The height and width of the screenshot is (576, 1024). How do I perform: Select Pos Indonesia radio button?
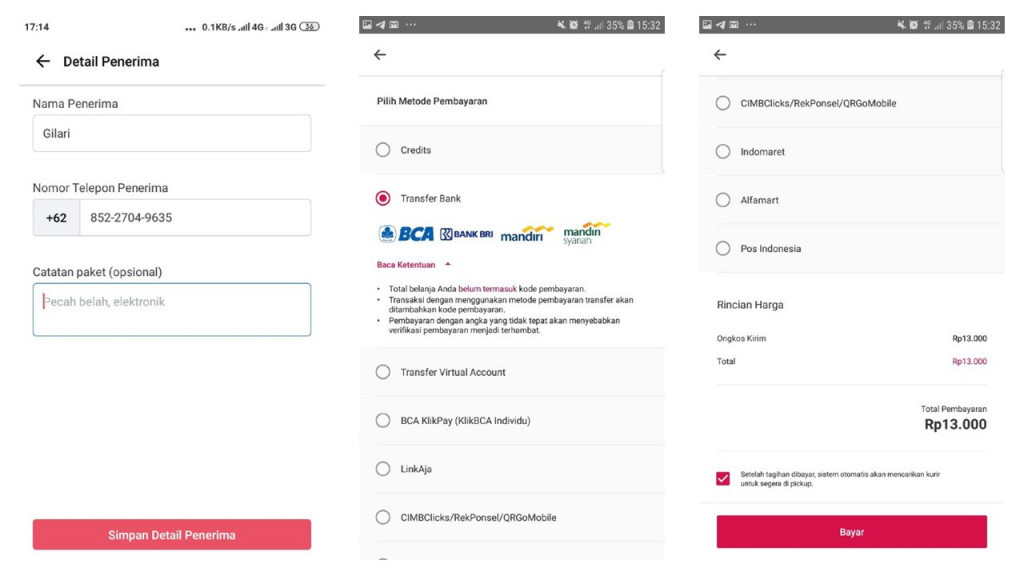click(723, 248)
